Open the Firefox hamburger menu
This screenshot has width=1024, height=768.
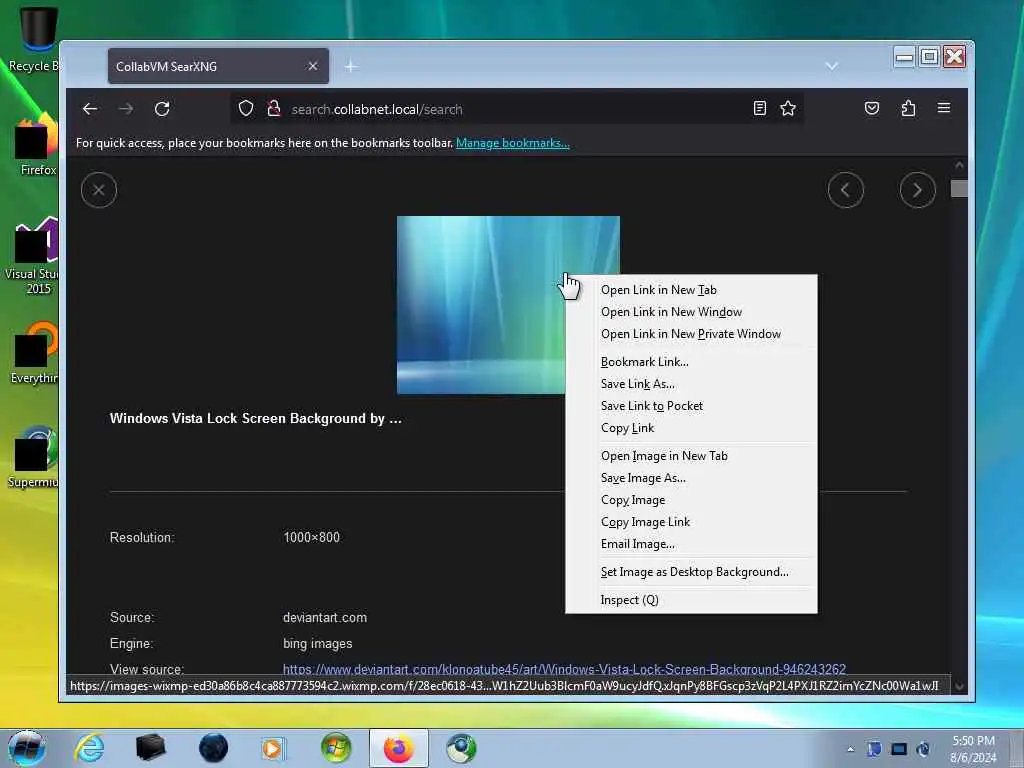pos(944,108)
